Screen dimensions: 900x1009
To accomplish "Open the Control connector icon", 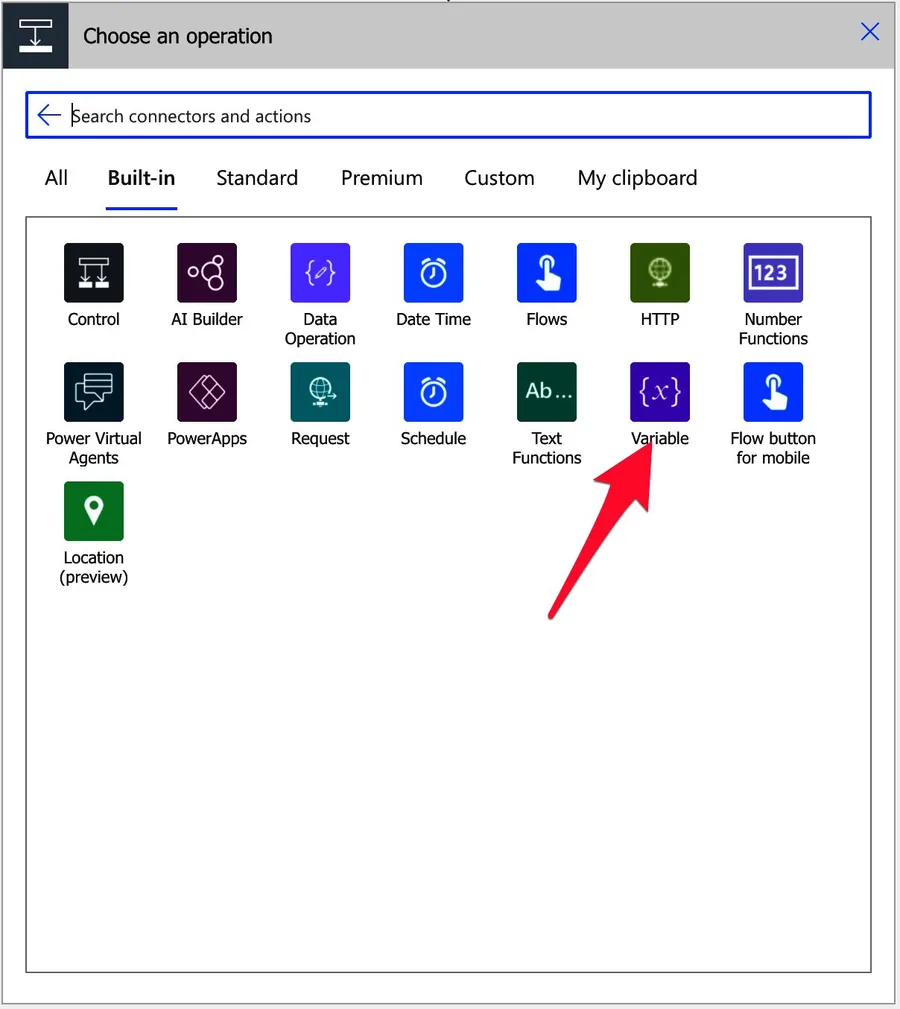I will 94,273.
